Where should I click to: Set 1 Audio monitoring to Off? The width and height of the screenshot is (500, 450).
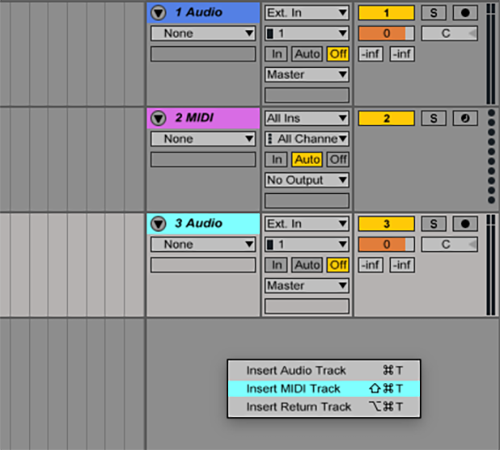(338, 54)
